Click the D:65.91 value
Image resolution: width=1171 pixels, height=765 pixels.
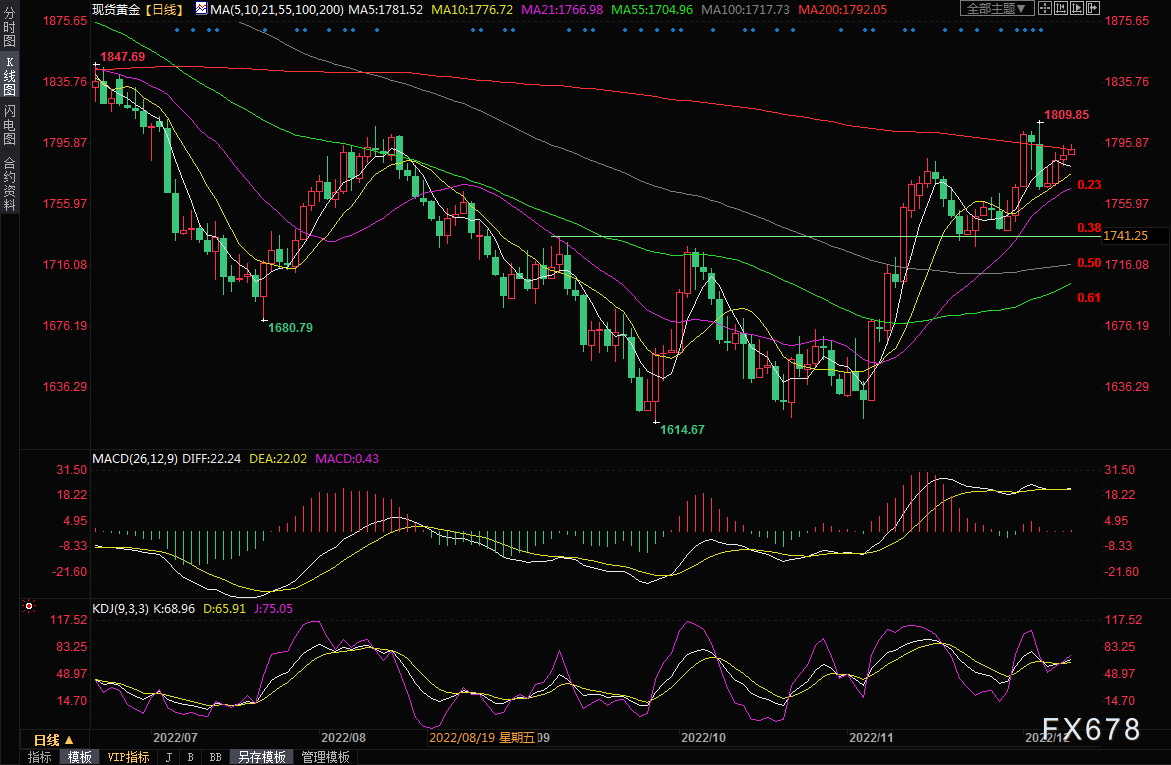[x=224, y=609]
